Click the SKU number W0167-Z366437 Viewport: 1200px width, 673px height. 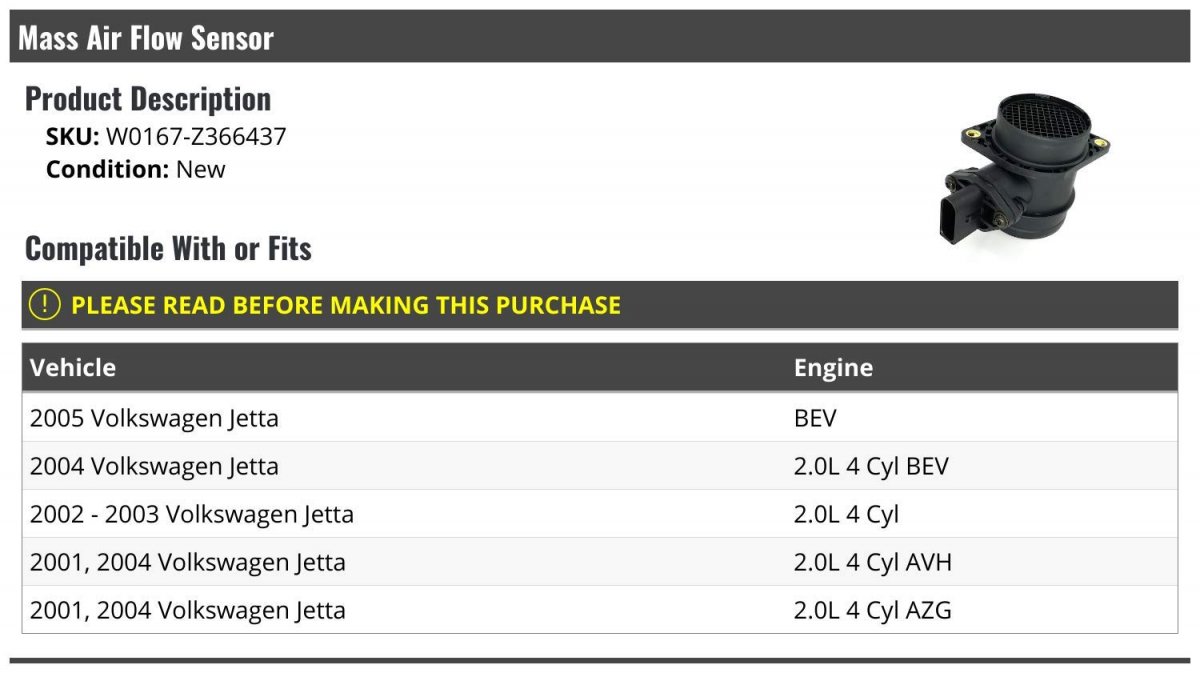pyautogui.click(x=196, y=137)
